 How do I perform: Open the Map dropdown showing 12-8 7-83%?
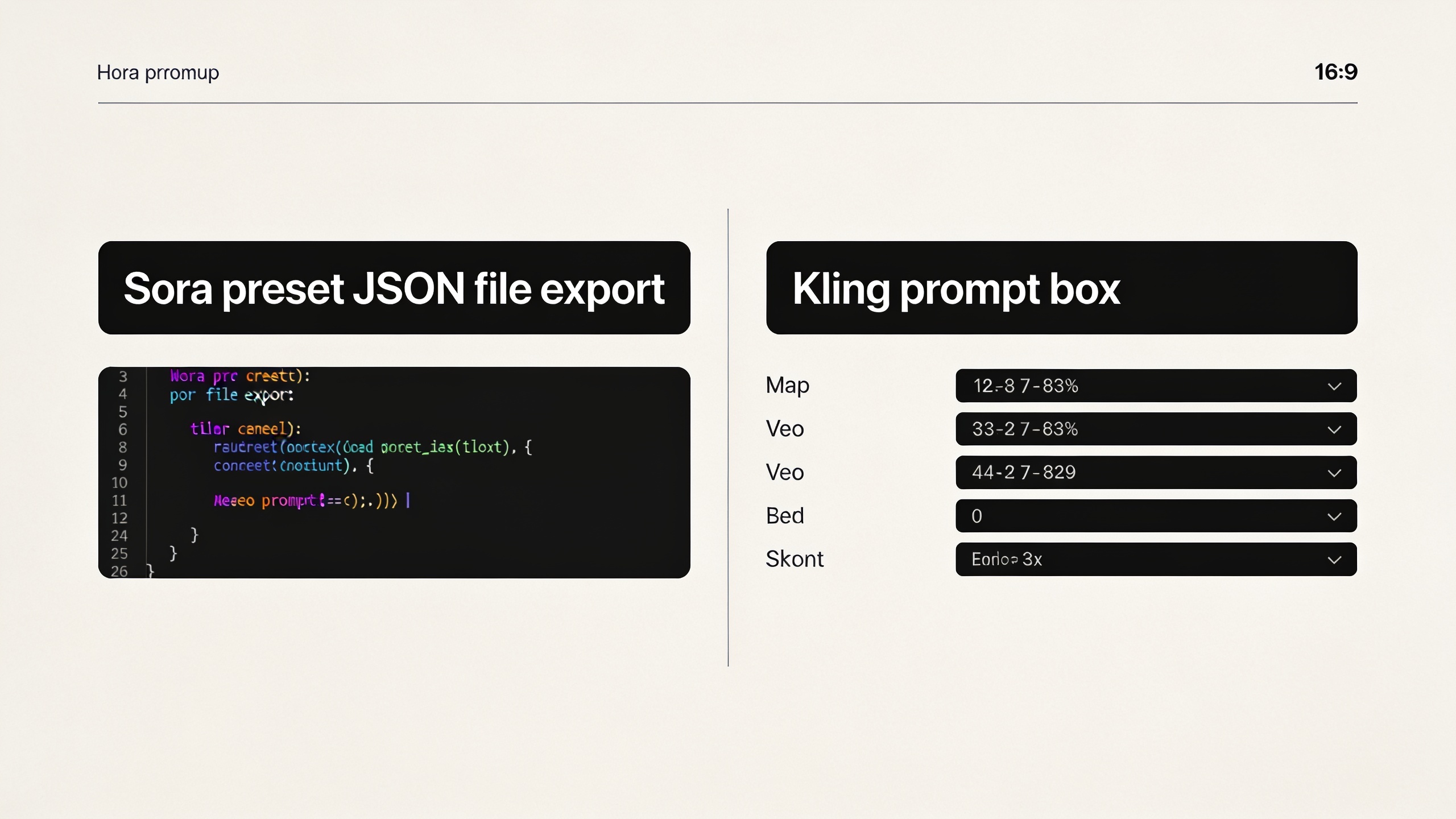point(1156,386)
